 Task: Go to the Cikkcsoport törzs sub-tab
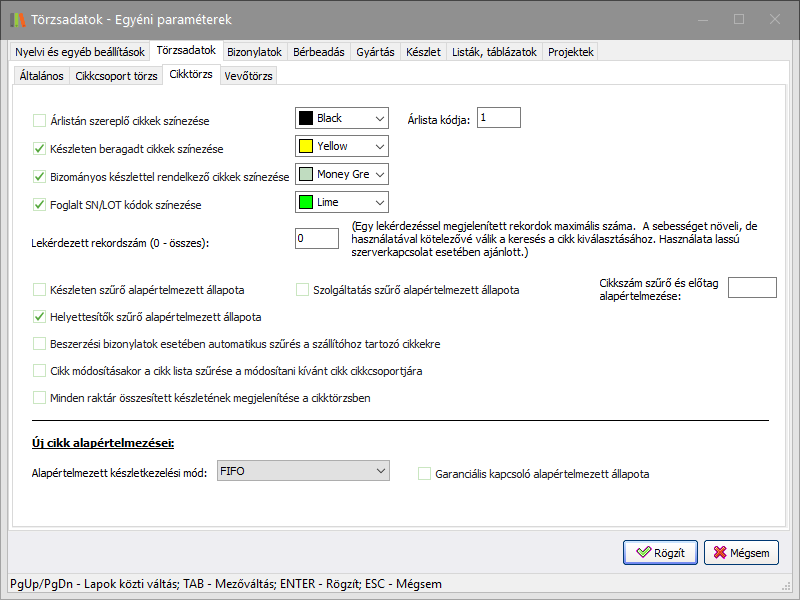click(x=116, y=76)
